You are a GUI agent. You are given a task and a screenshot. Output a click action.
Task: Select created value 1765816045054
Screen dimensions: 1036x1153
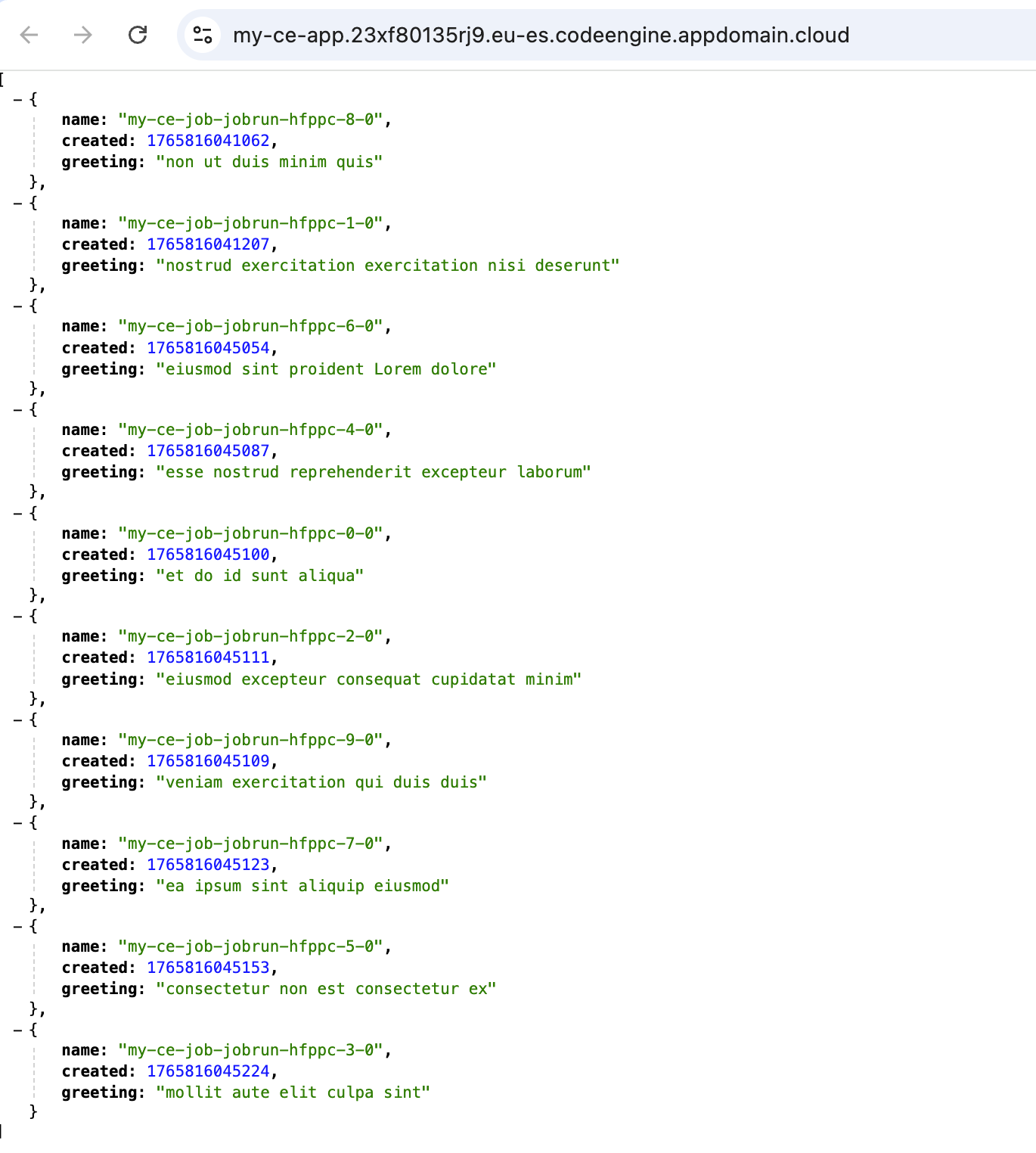point(208,348)
